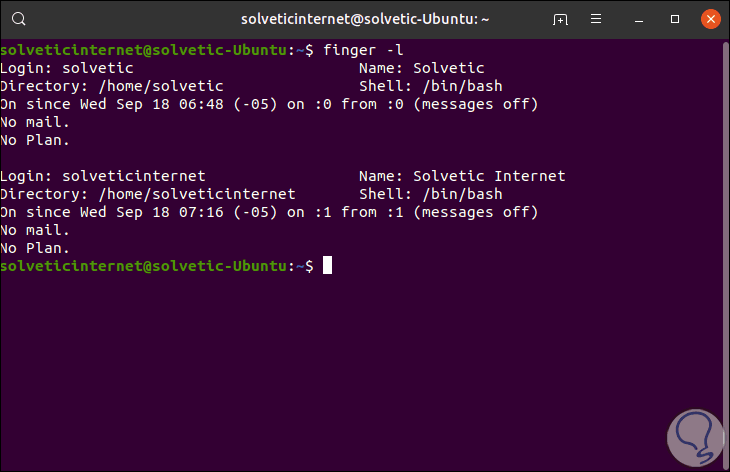The image size is (730, 472).
Task: Click the 'Login: solveticinternet' output text
Action: click(x=102, y=176)
